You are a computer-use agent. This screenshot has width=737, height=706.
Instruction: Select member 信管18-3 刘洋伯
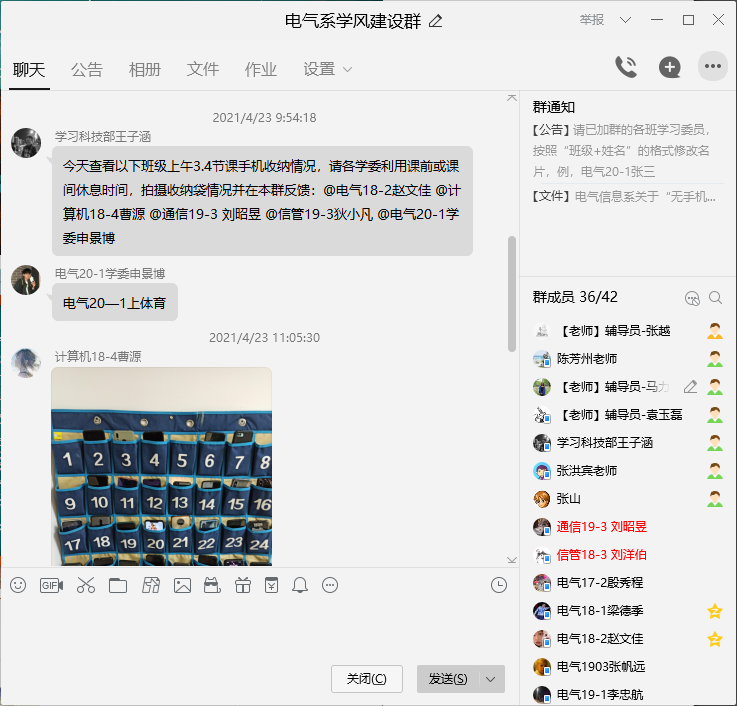pos(627,555)
